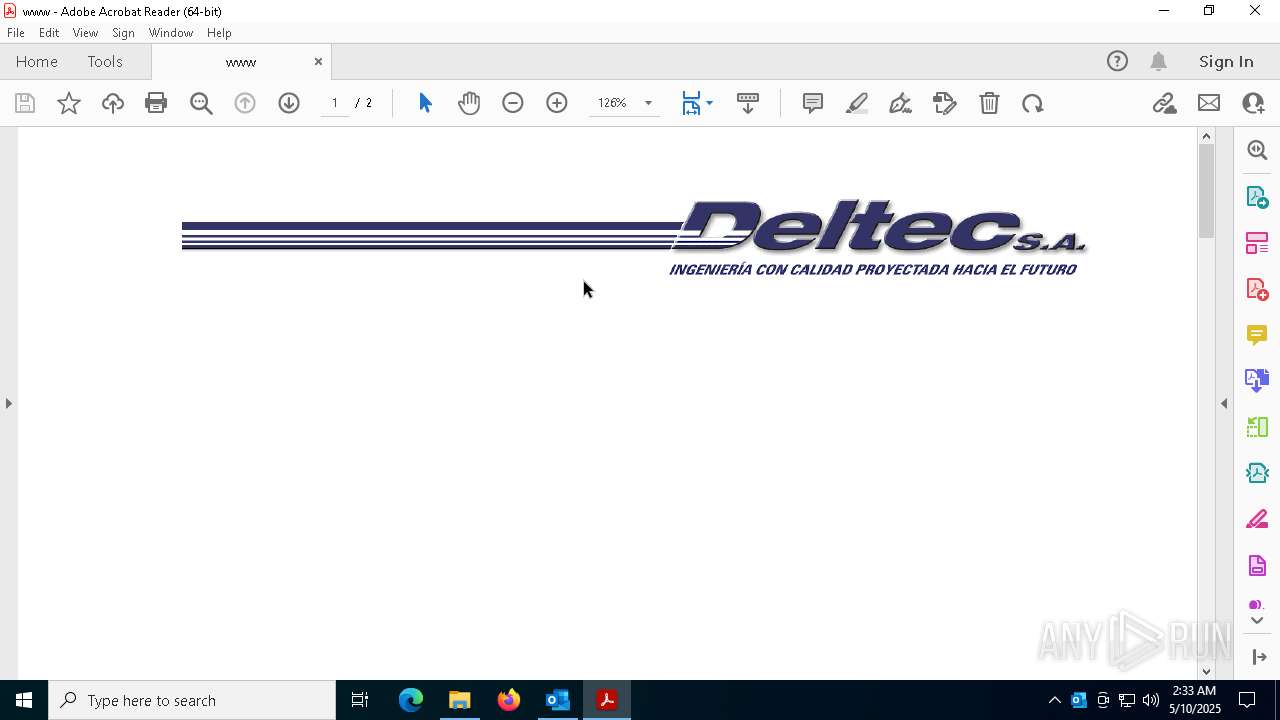Show hidden system tray icons
The image size is (1280, 720).
coord(1054,700)
